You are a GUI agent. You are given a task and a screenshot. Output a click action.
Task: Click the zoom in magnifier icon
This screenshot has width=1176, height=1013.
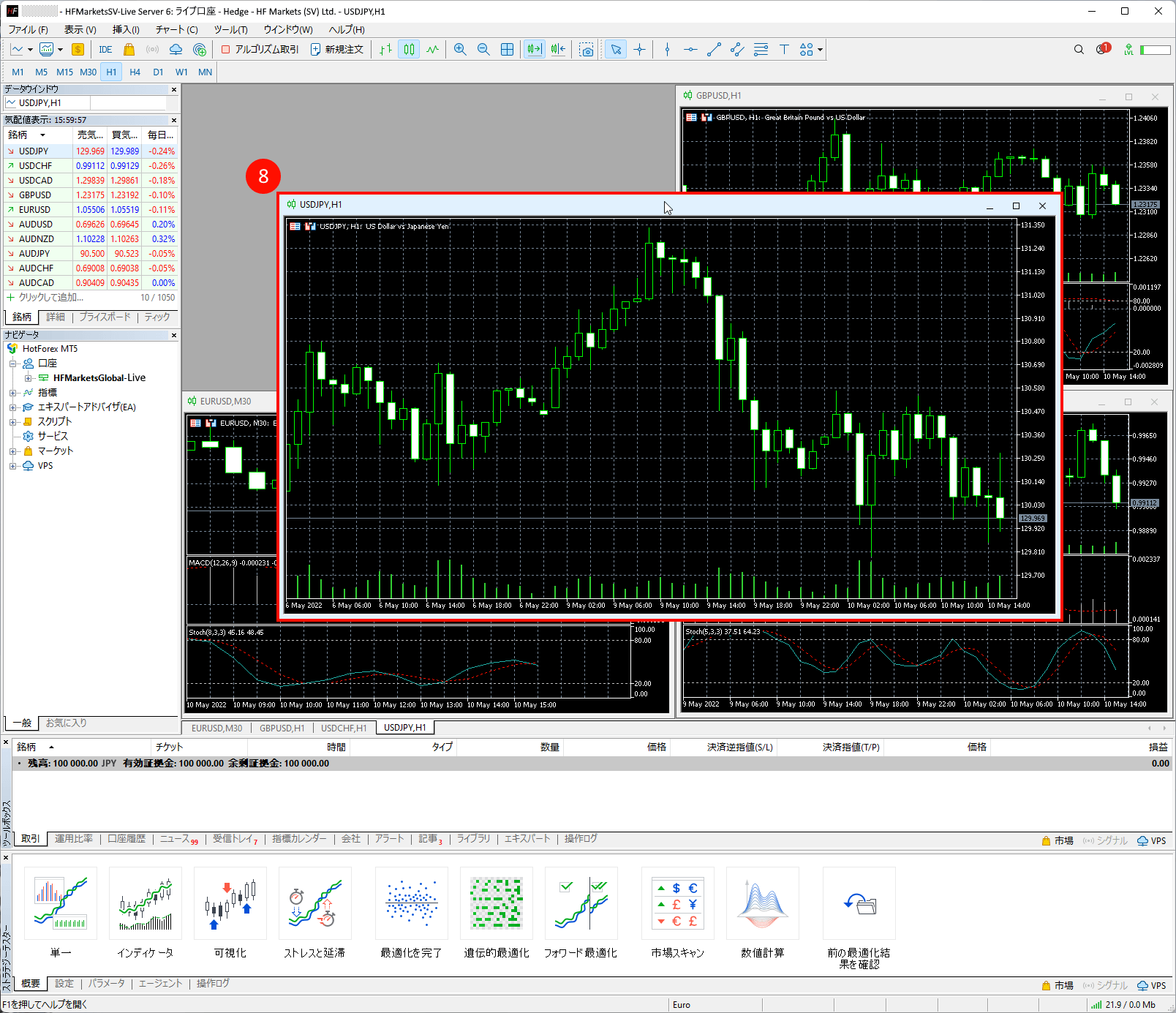(x=460, y=50)
